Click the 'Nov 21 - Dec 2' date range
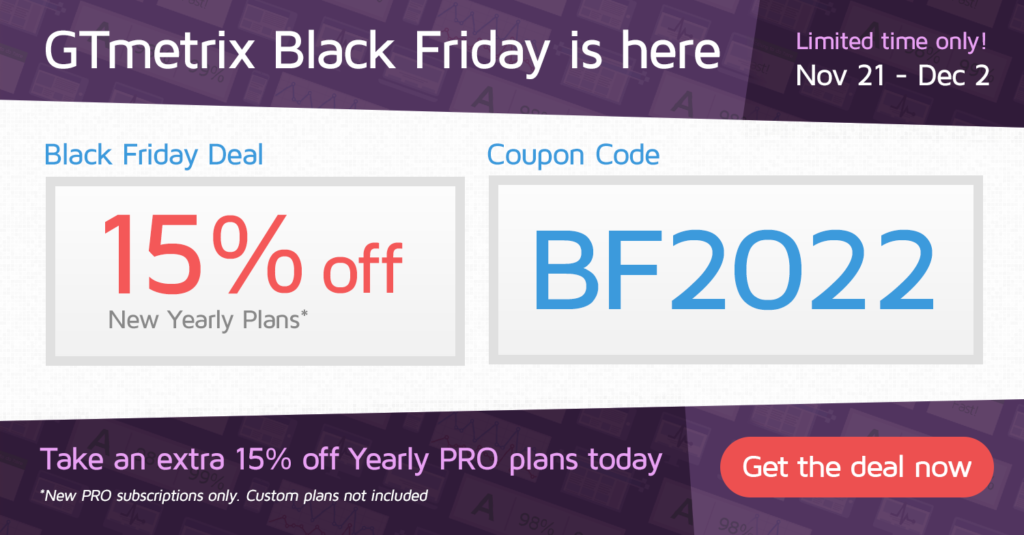Screen dimensions: 1024x535 pyautogui.click(x=892, y=76)
